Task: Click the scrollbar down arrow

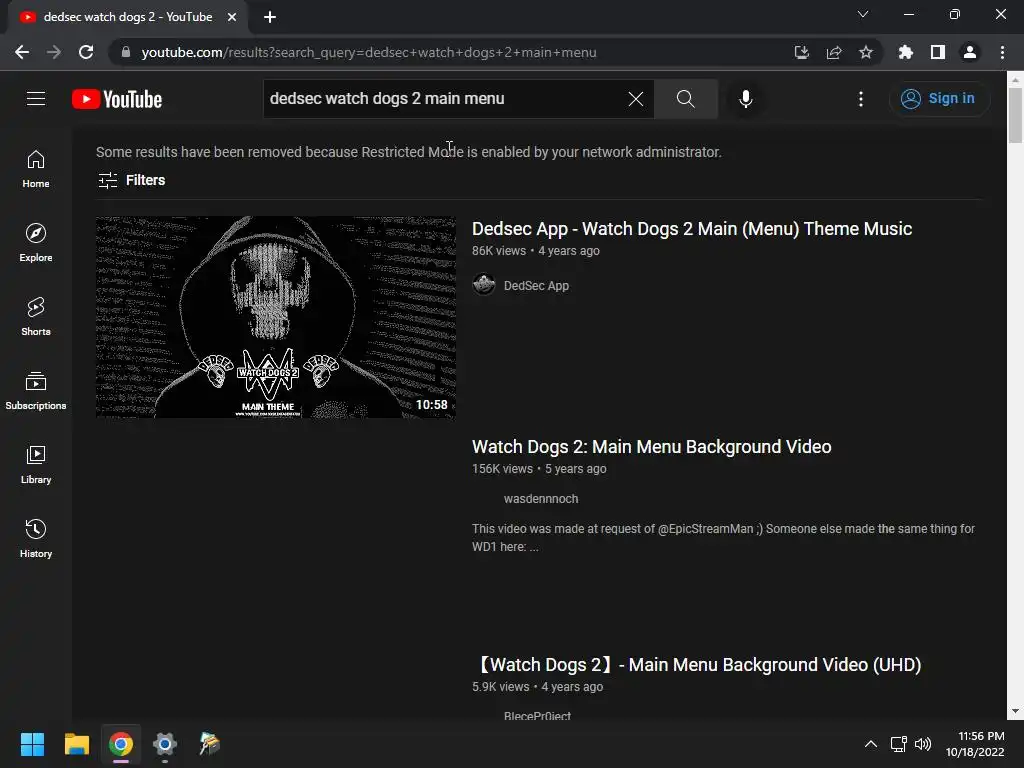Action: (1015, 711)
